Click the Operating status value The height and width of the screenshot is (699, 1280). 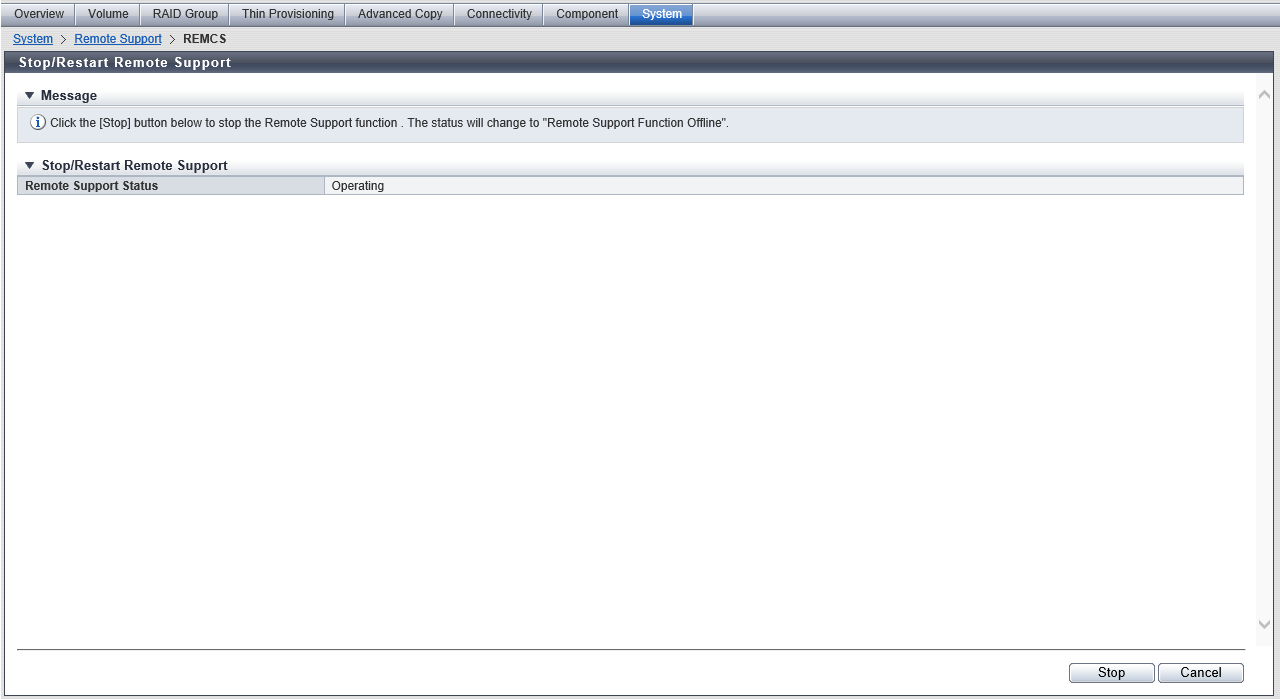pyautogui.click(x=358, y=186)
